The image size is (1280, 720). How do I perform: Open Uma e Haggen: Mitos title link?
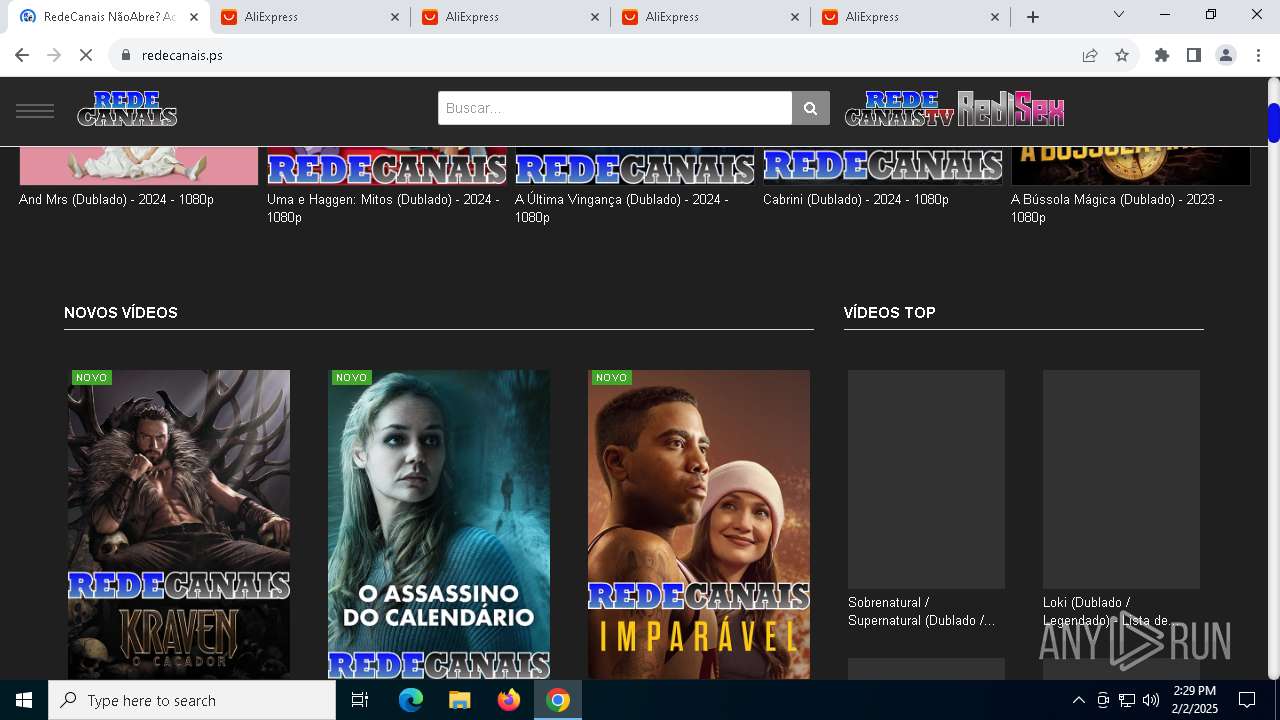(x=383, y=208)
